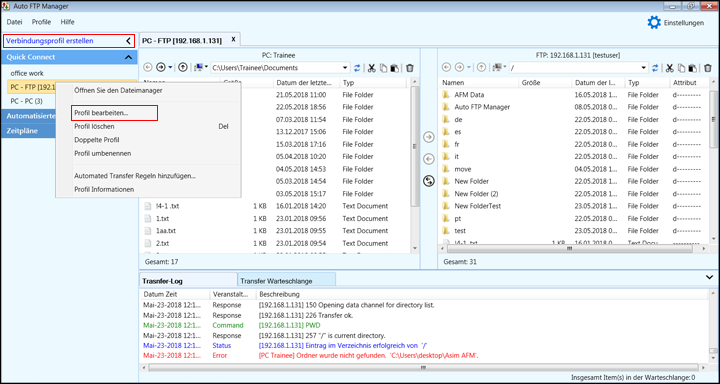This screenshot has height=384, width=720.
Task: Click the cut scissors icon in PC pane
Action: point(371,68)
